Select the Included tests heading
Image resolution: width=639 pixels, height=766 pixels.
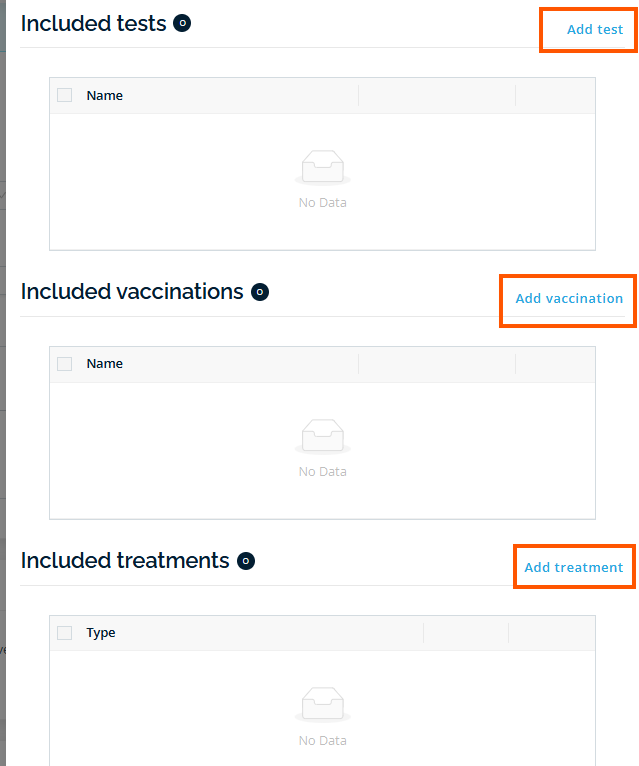94,23
